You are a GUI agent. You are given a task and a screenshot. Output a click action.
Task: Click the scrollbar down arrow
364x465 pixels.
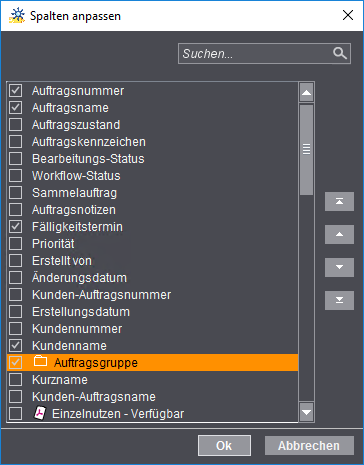click(306, 413)
